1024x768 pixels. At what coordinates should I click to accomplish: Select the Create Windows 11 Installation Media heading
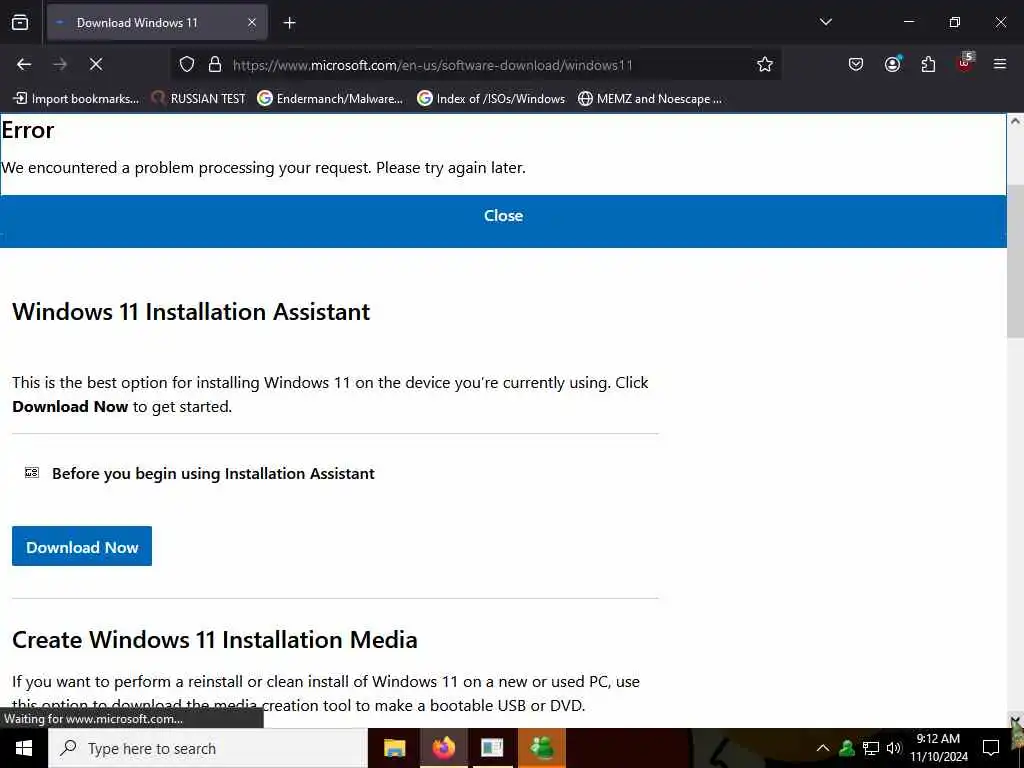coord(215,640)
